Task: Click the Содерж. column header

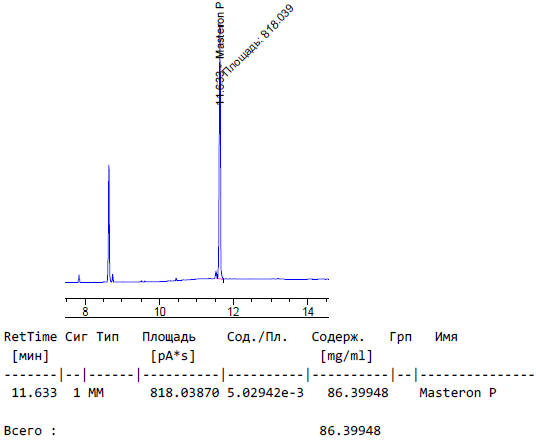Action: point(338,337)
